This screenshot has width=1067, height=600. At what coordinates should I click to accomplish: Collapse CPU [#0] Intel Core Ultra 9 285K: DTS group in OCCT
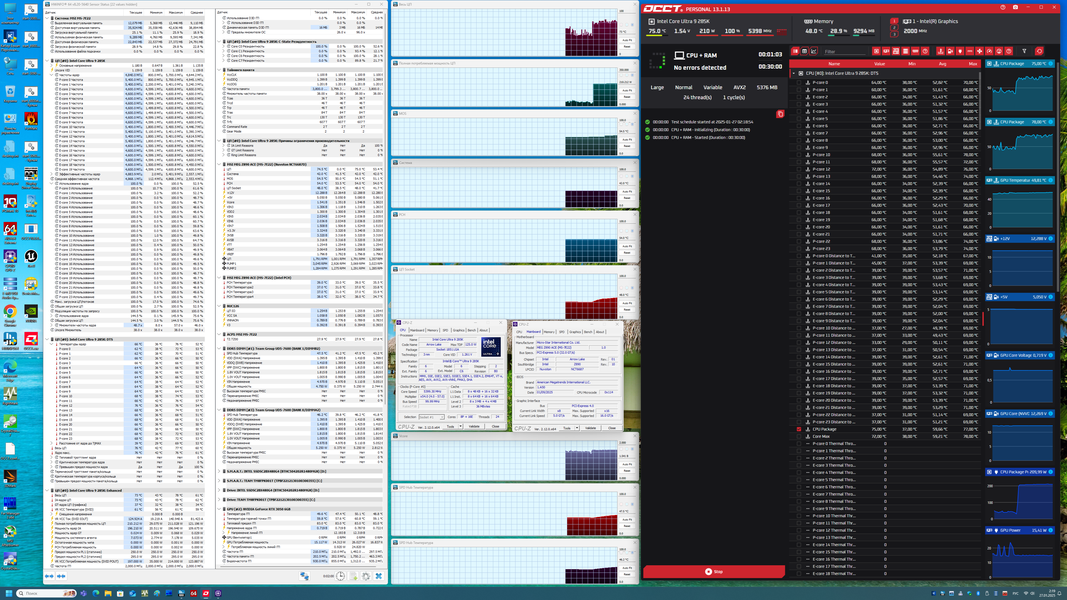pyautogui.click(x=793, y=73)
